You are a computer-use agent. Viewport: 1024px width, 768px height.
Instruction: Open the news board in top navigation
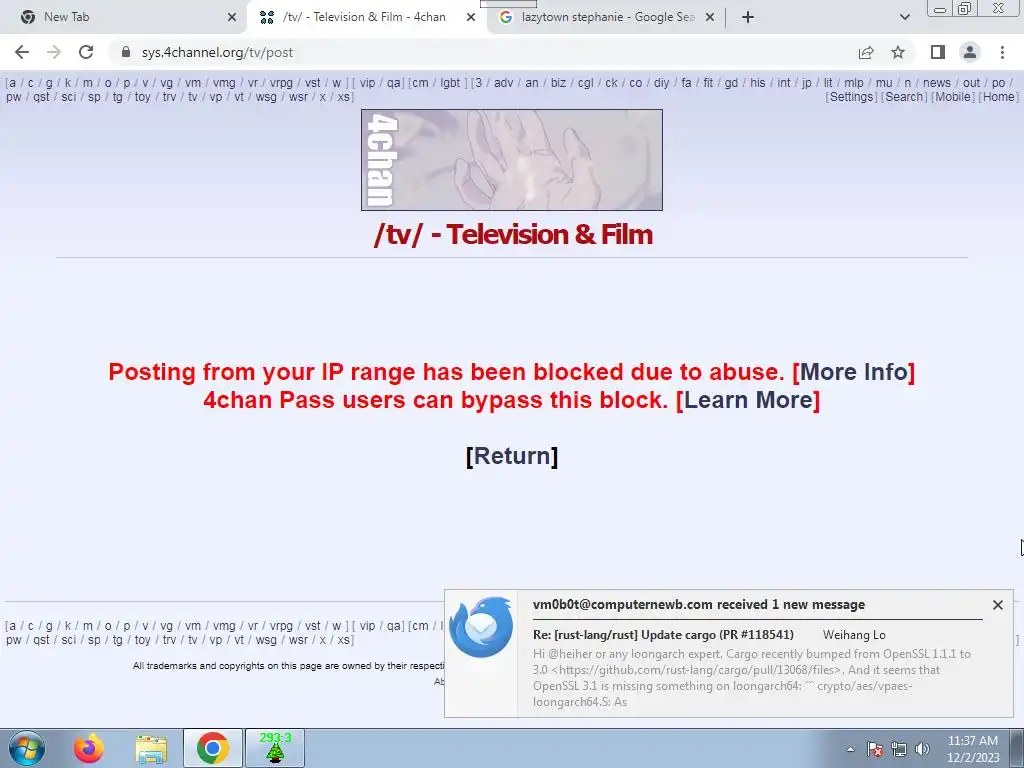(936, 83)
